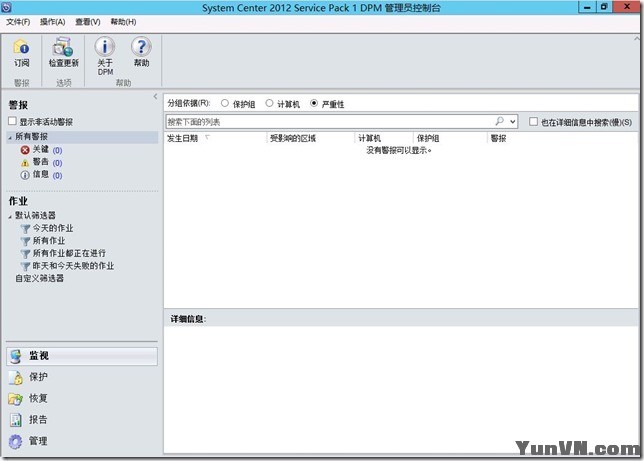Open the search box dropdown arrow

tap(512, 122)
